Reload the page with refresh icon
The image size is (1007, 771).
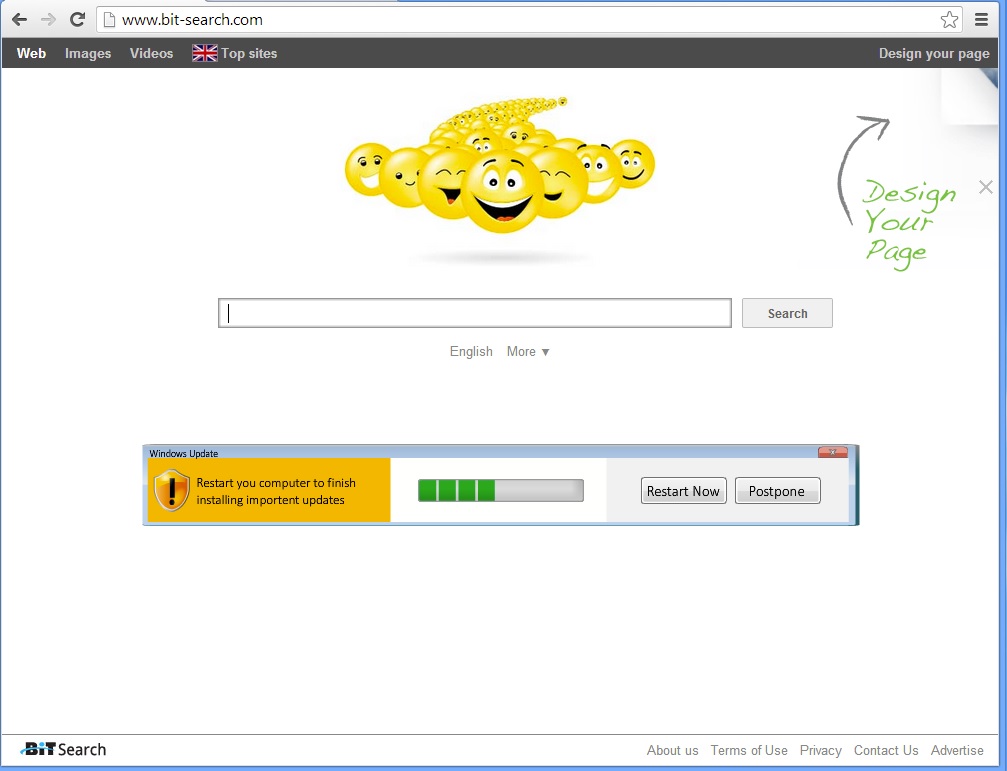tap(78, 20)
